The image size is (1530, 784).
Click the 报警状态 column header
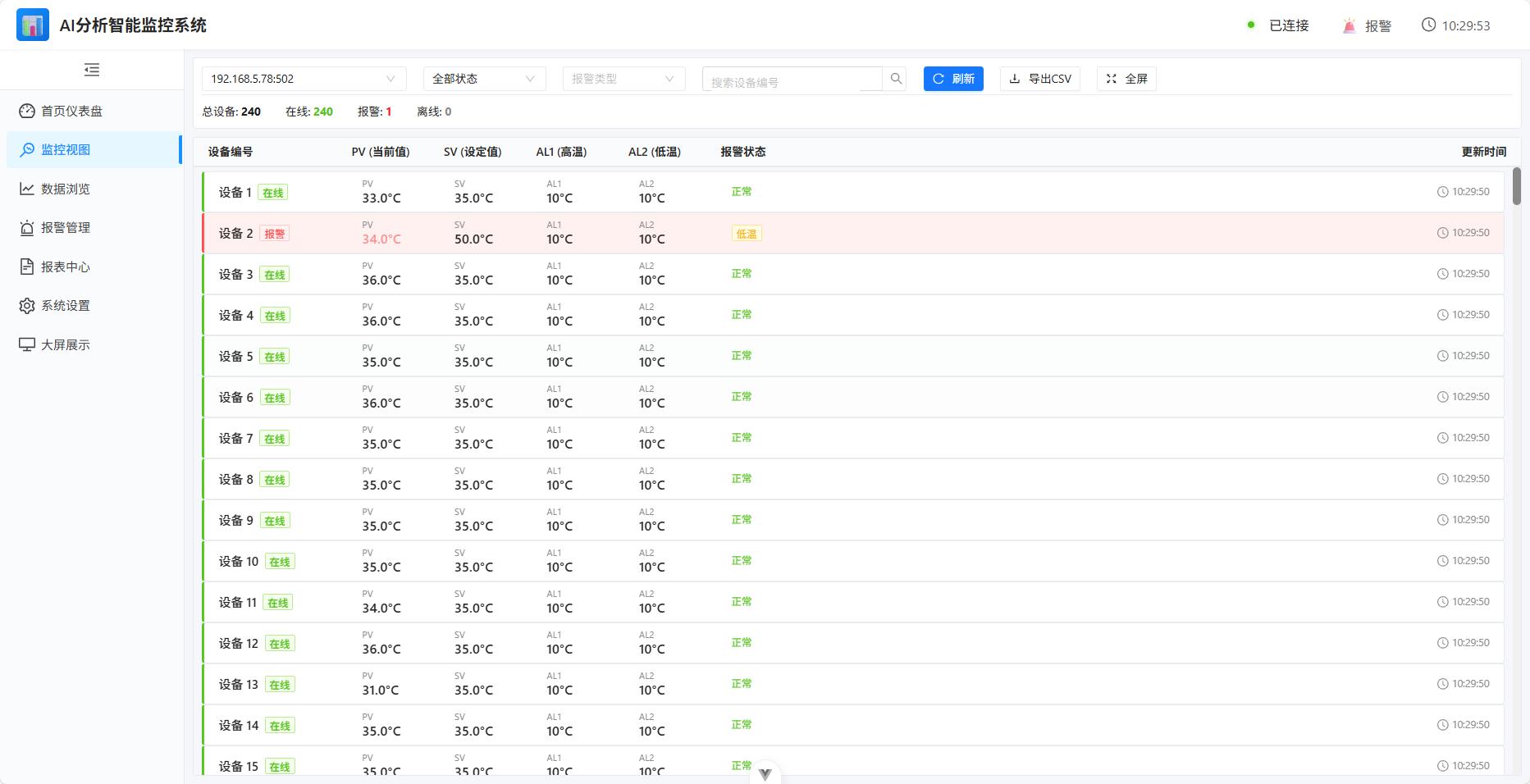743,152
